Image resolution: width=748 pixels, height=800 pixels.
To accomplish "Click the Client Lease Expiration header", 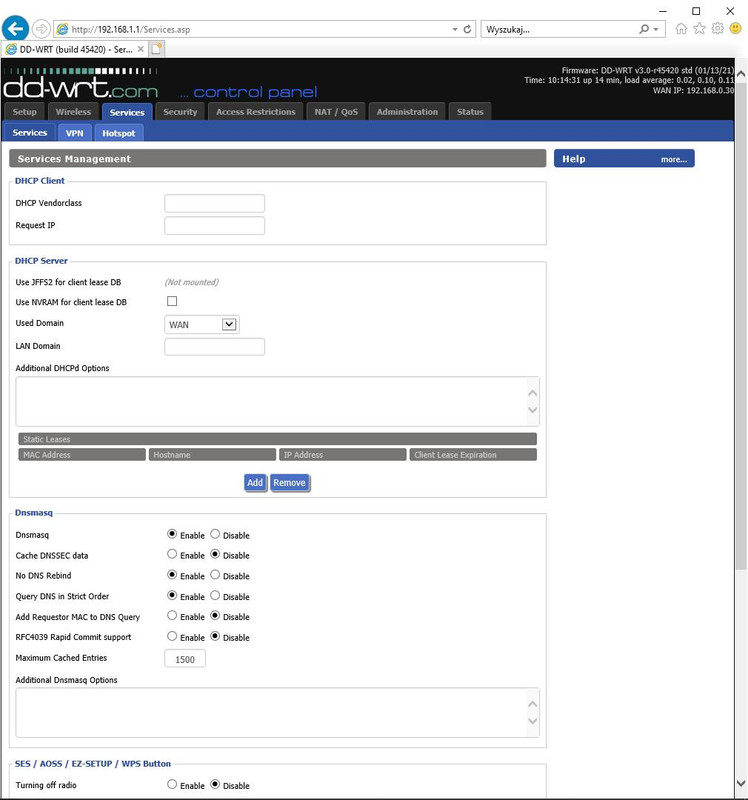I will click(x=473, y=455).
